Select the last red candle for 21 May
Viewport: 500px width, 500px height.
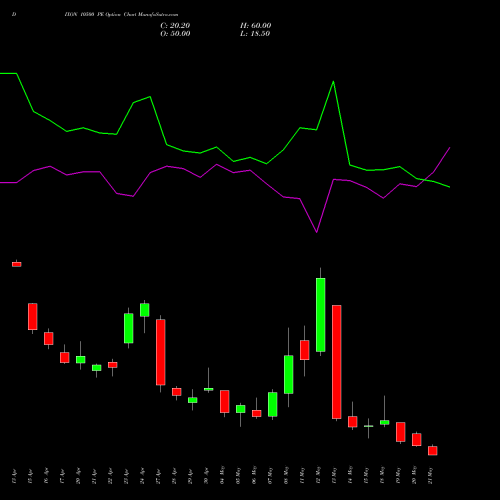433,451
